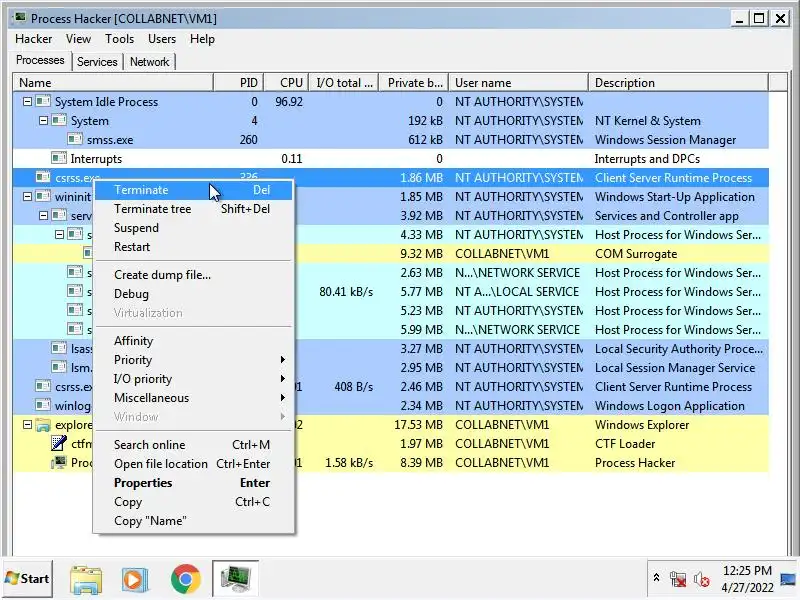Choose Search online menu entry
Image resolution: width=800 pixels, height=600 pixels.
click(x=193, y=445)
